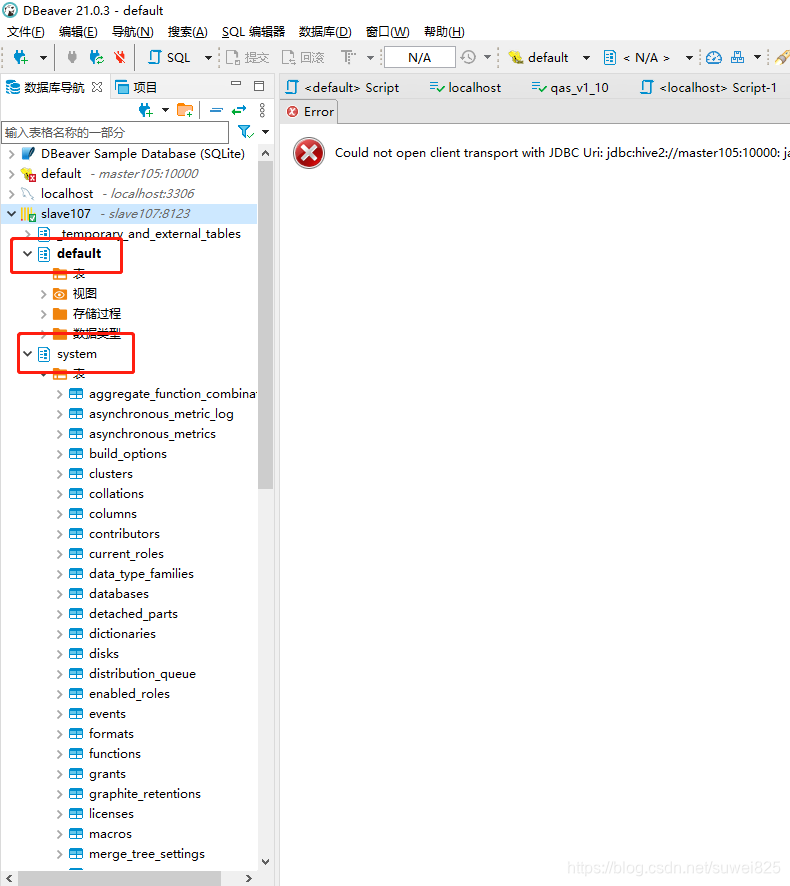Open the 数据库(D) menu
This screenshot has height=886, width=790.
(x=325, y=32)
